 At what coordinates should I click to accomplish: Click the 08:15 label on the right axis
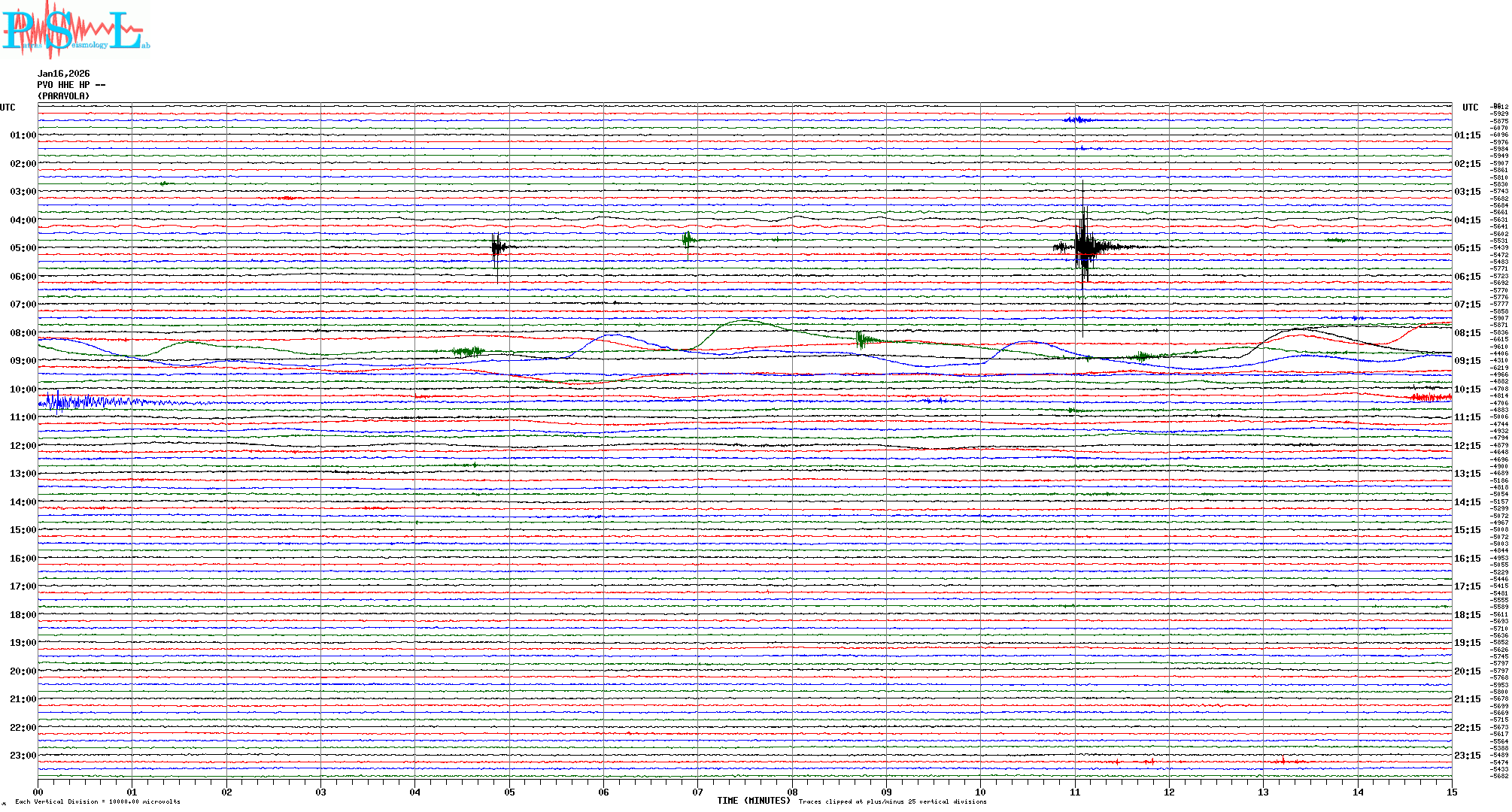1467,333
